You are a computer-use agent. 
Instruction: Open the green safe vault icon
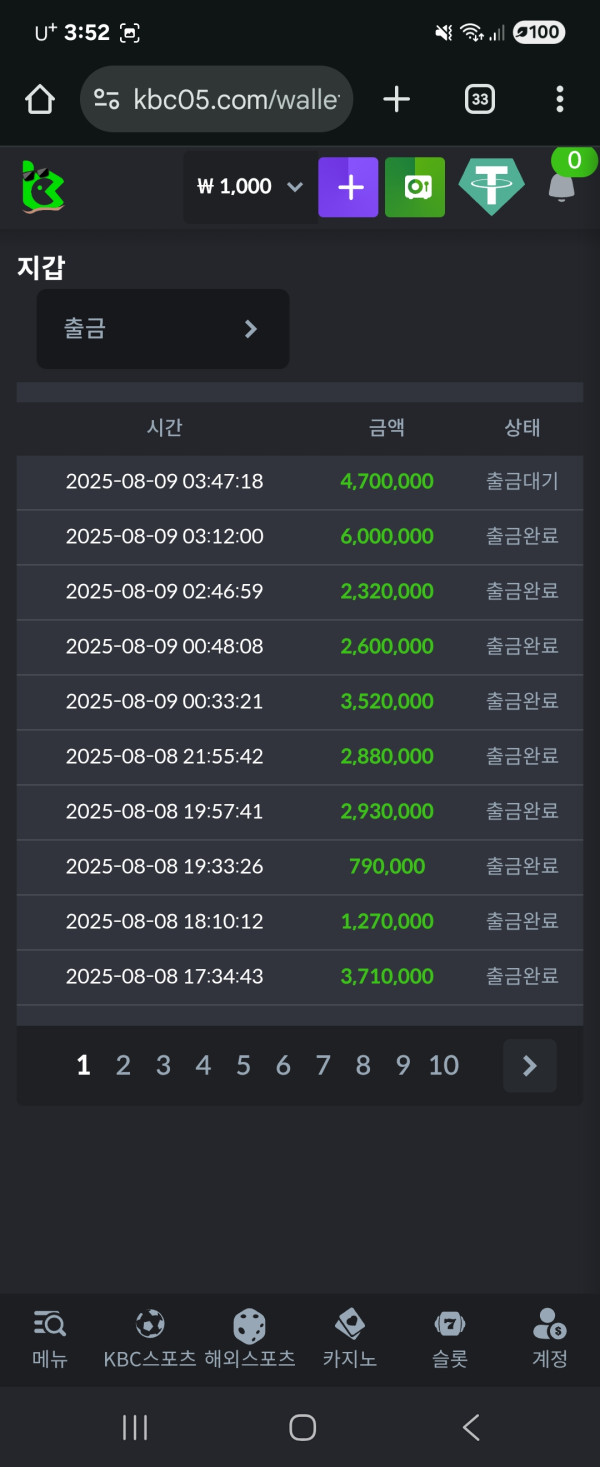[415, 187]
